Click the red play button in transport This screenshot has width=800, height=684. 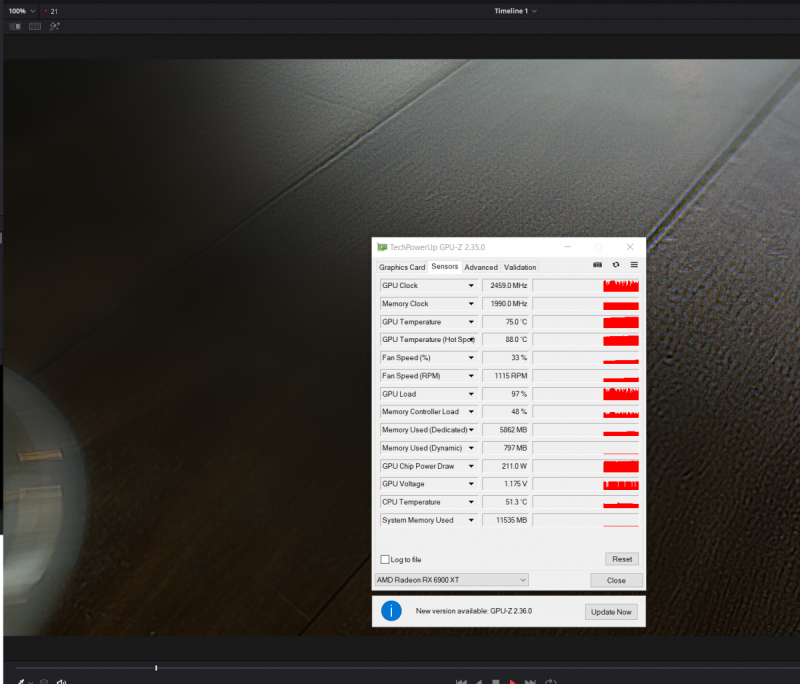[512, 681]
